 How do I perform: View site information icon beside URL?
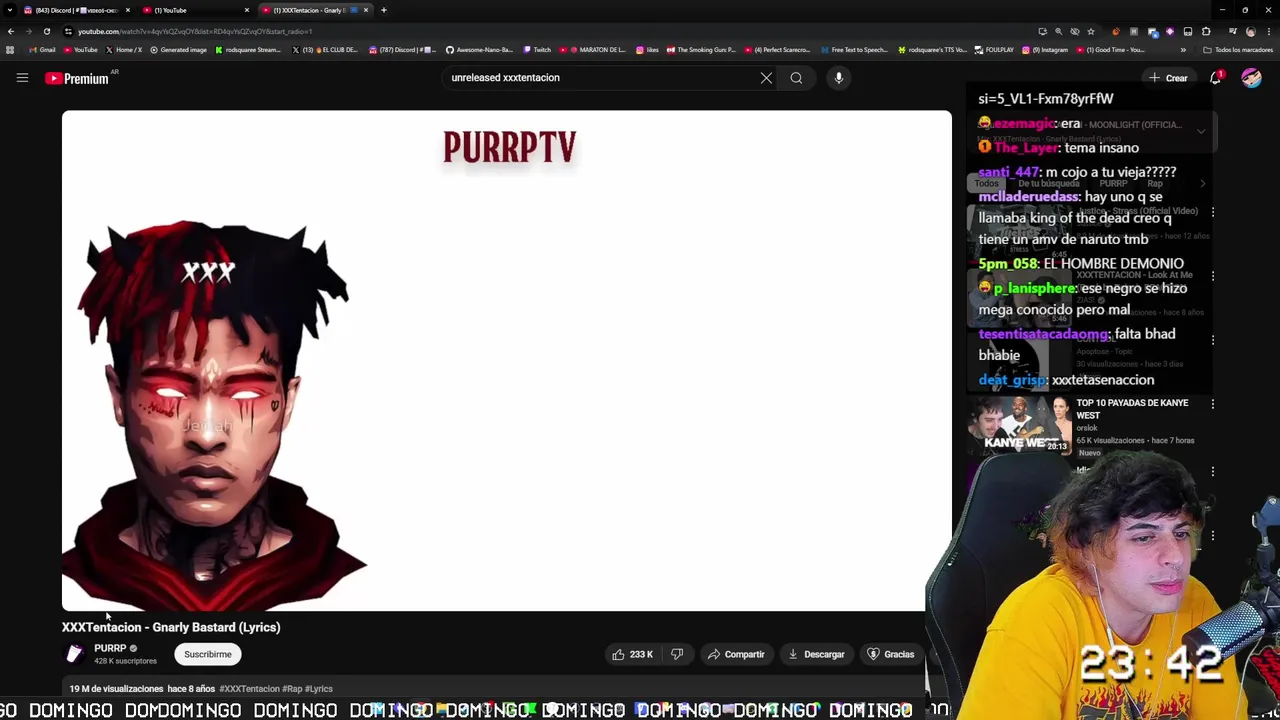(x=68, y=31)
